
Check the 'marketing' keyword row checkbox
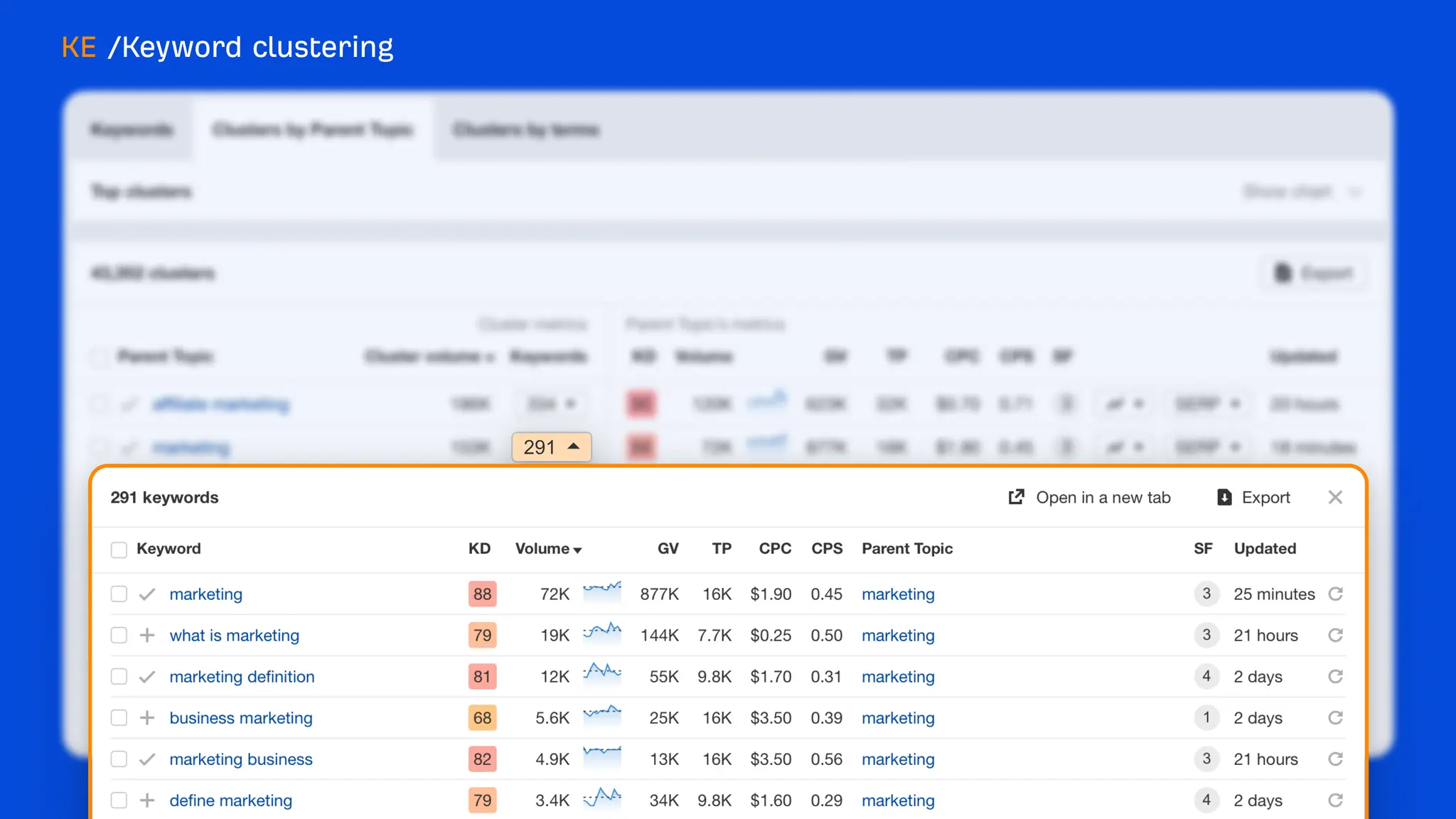[119, 594]
